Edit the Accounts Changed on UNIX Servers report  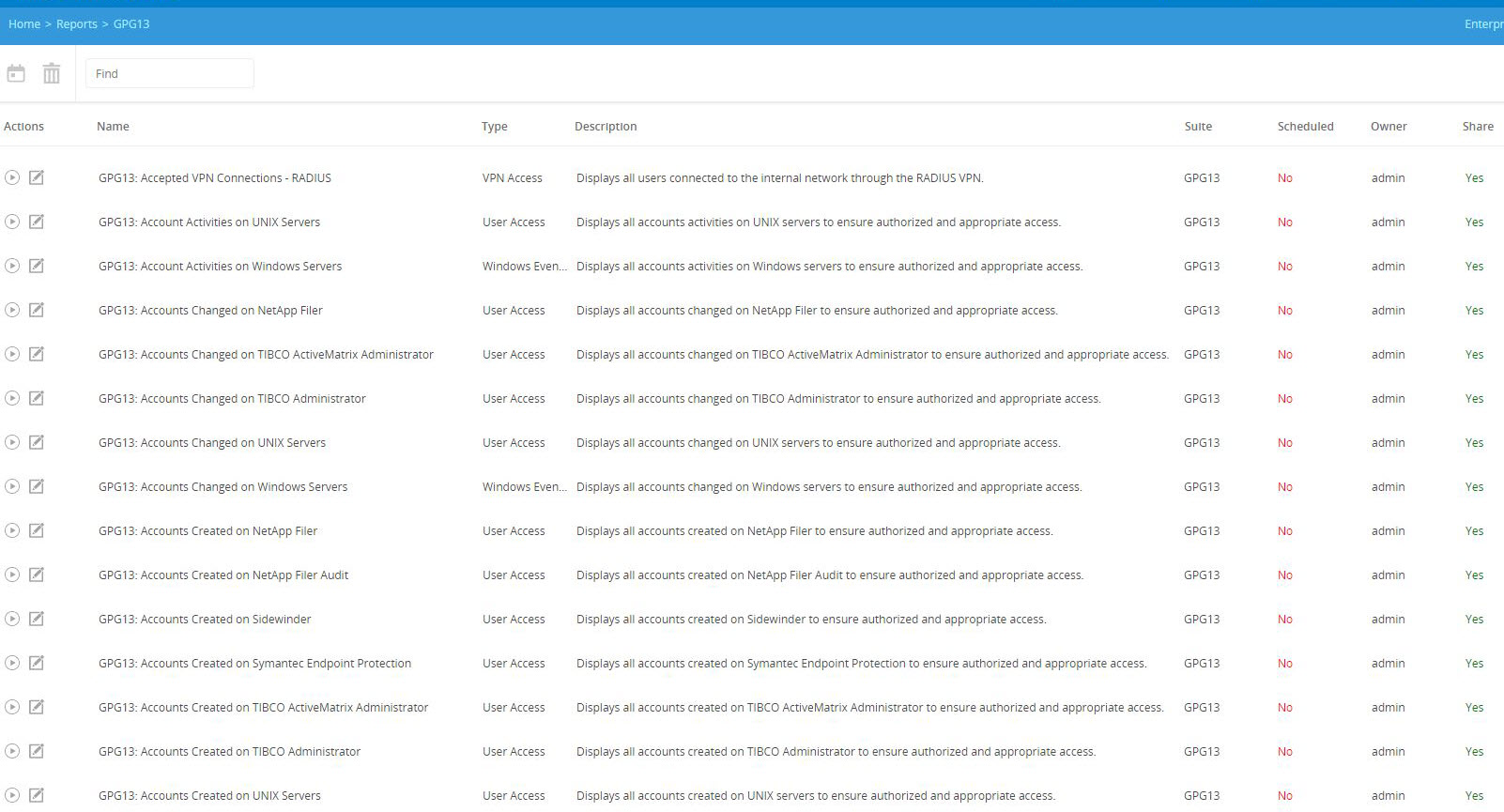pos(37,442)
